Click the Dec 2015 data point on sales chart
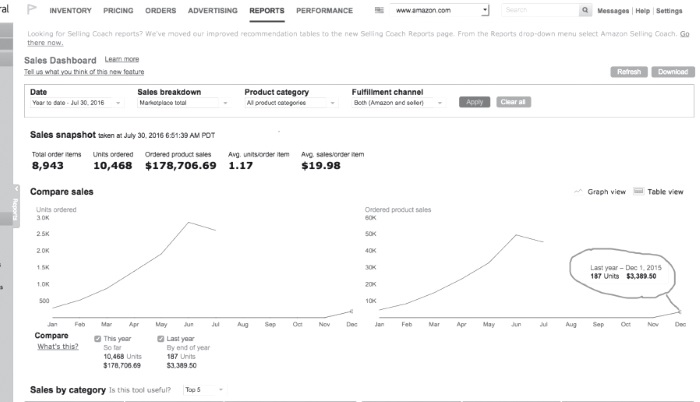Viewport: 700px width, 402px height. point(679,311)
